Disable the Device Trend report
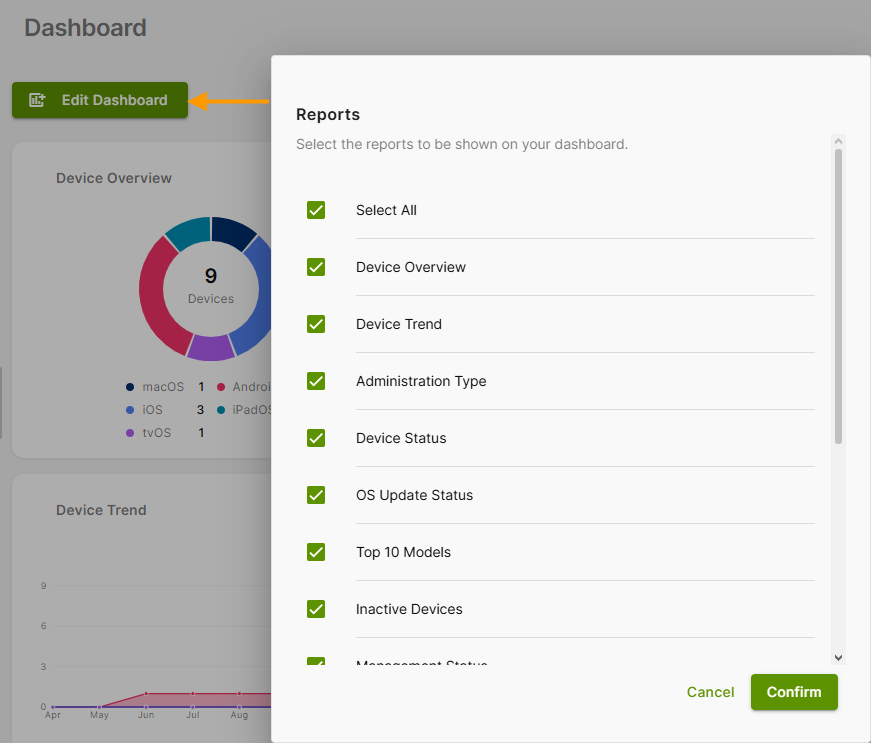Screen dimensions: 871x743 (x=316, y=324)
